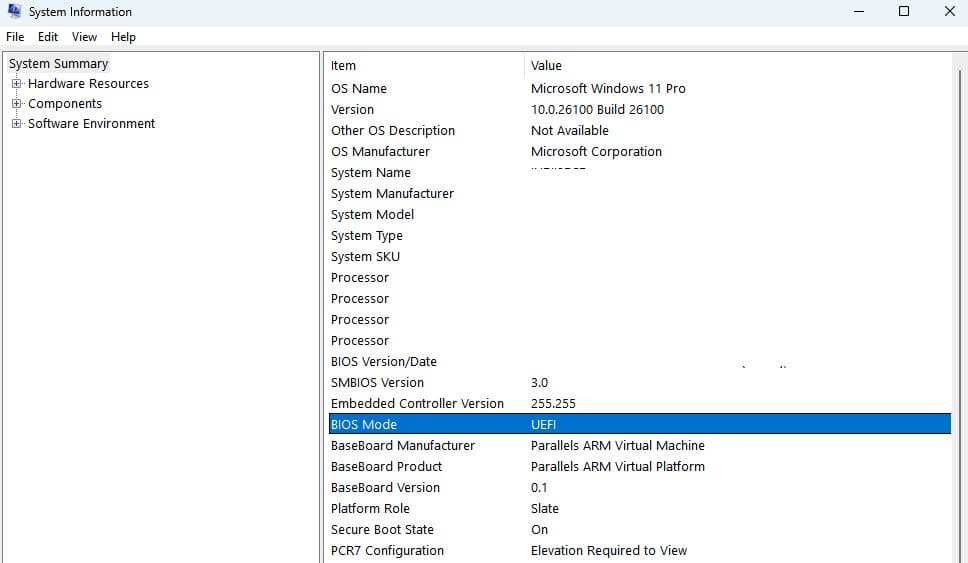Viewport: 968px width, 563px height.
Task: Expand the Software Environment tree node
Action: 16,124
